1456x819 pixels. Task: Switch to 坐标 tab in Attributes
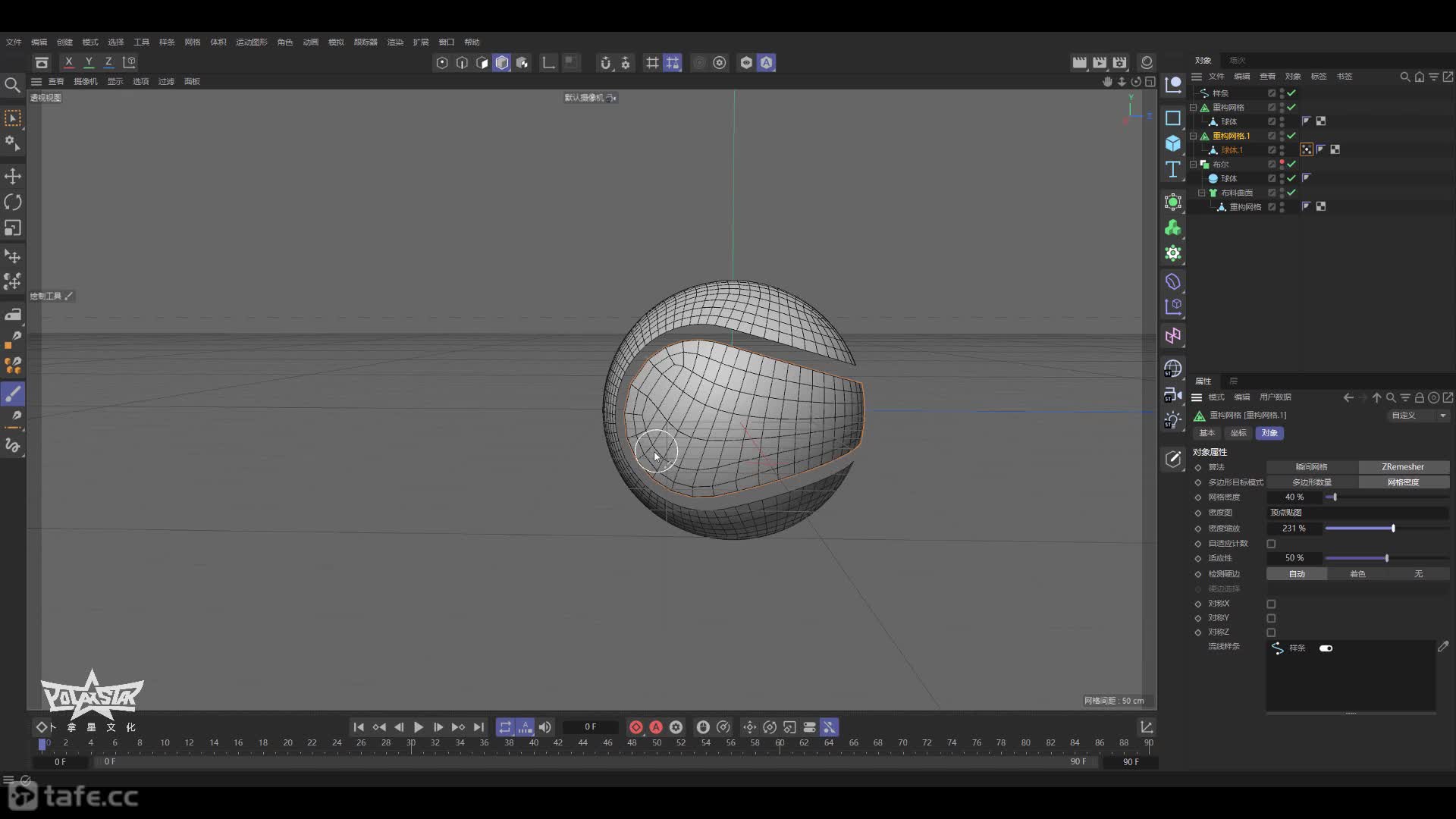[1238, 433]
